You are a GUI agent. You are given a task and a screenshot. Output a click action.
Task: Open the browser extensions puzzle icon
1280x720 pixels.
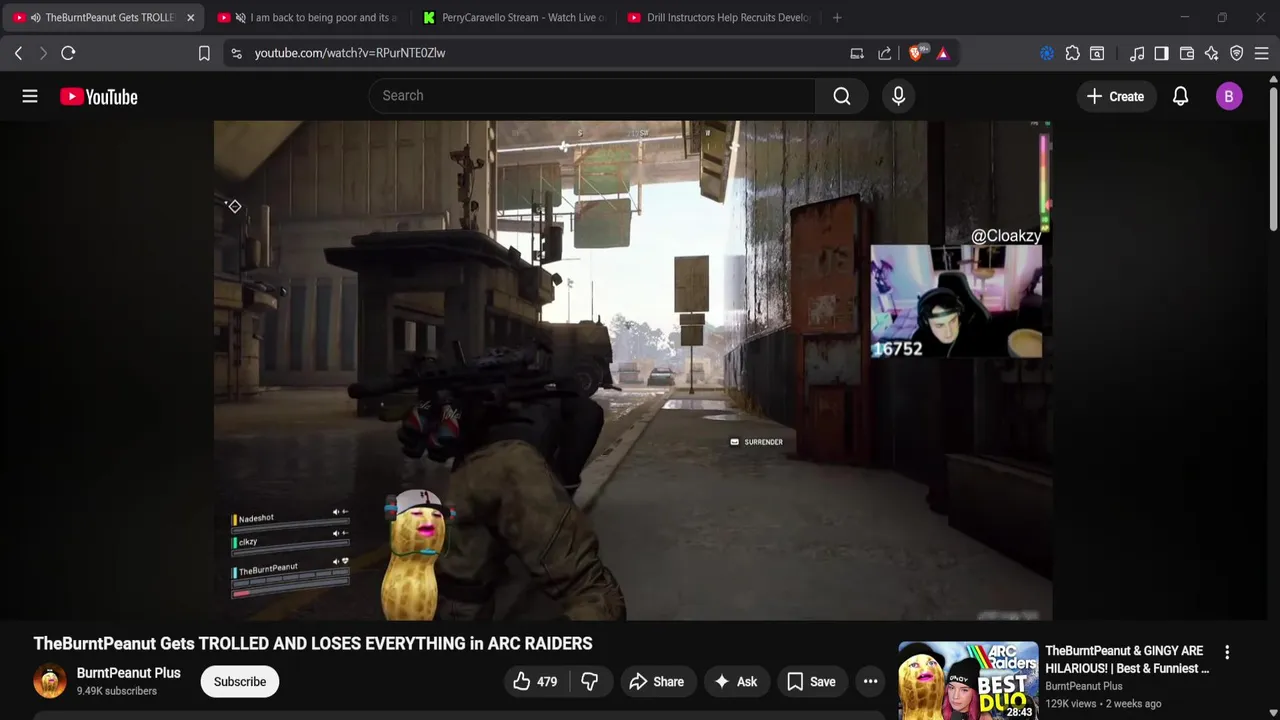point(1072,53)
